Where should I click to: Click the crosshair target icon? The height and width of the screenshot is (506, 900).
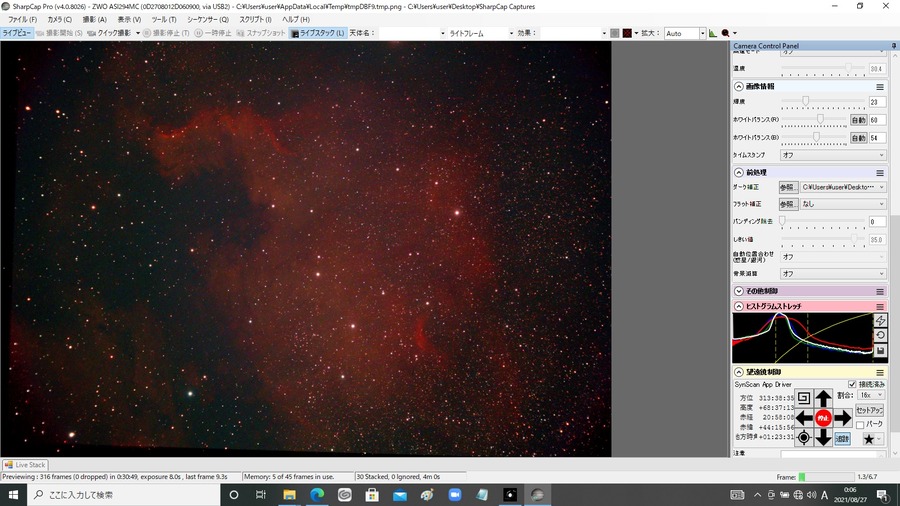(804, 438)
